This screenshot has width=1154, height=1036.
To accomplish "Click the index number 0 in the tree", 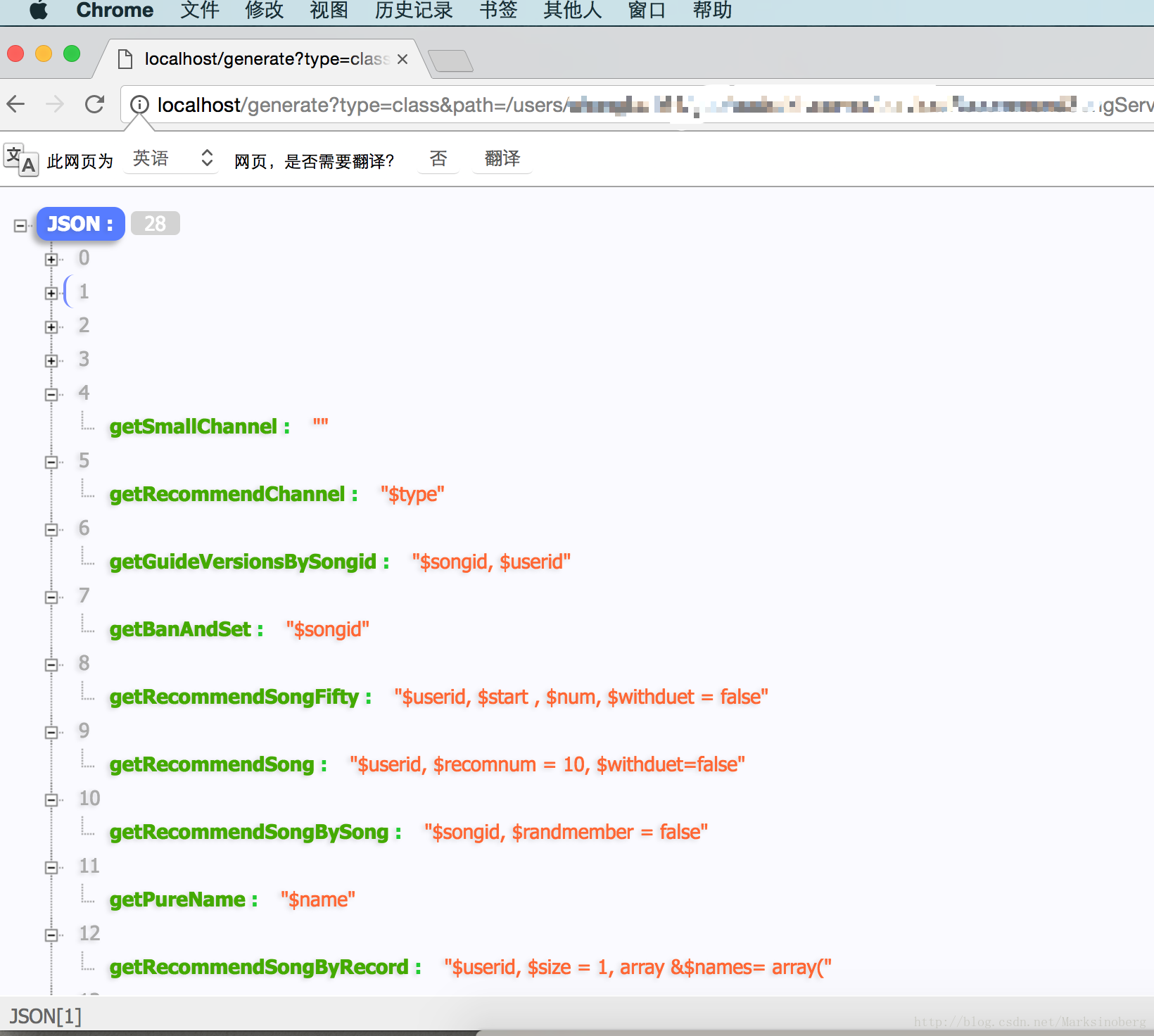I will pyautogui.click(x=84, y=258).
